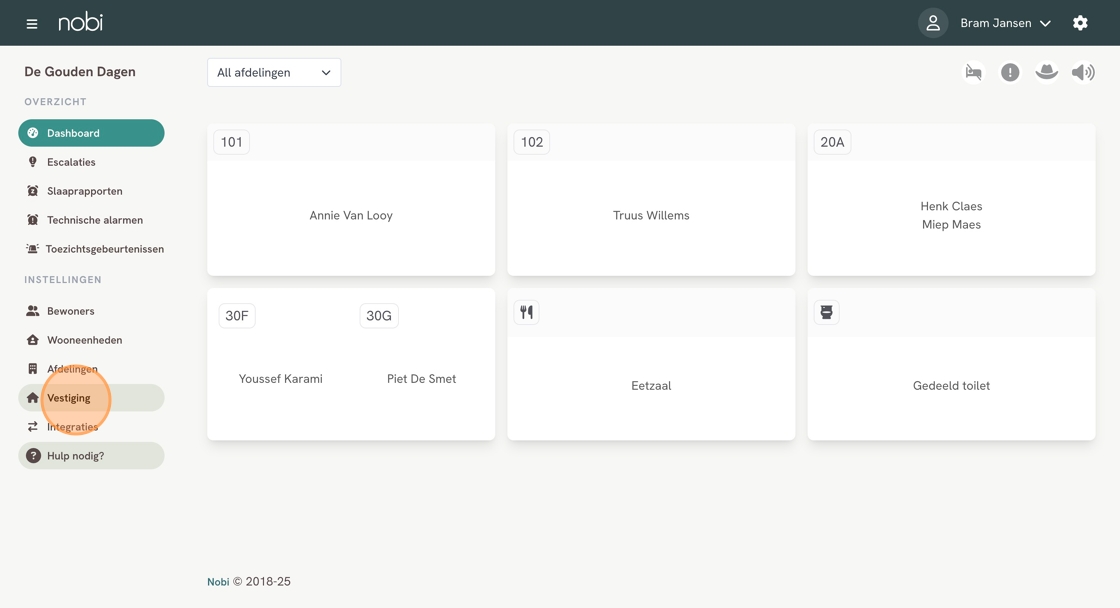Click the Gedeeld toilet icon
The width and height of the screenshot is (1120, 608).
pyautogui.click(x=826, y=313)
